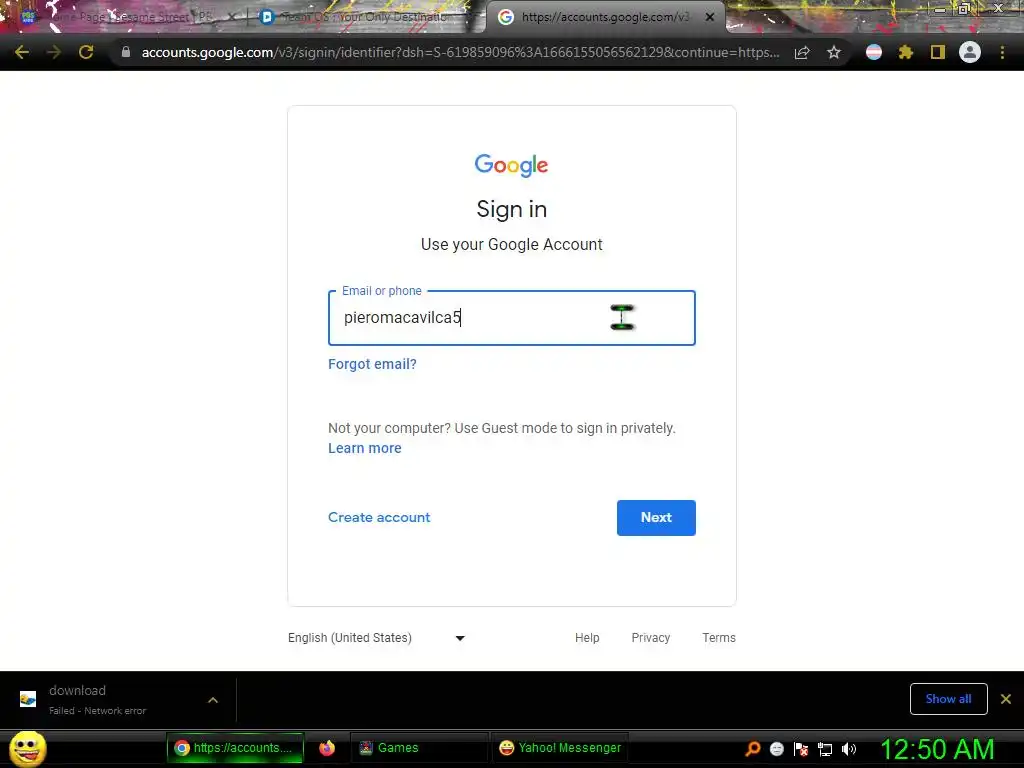Click Show all downloads button
The height and width of the screenshot is (768, 1024).
pyautogui.click(x=948, y=699)
